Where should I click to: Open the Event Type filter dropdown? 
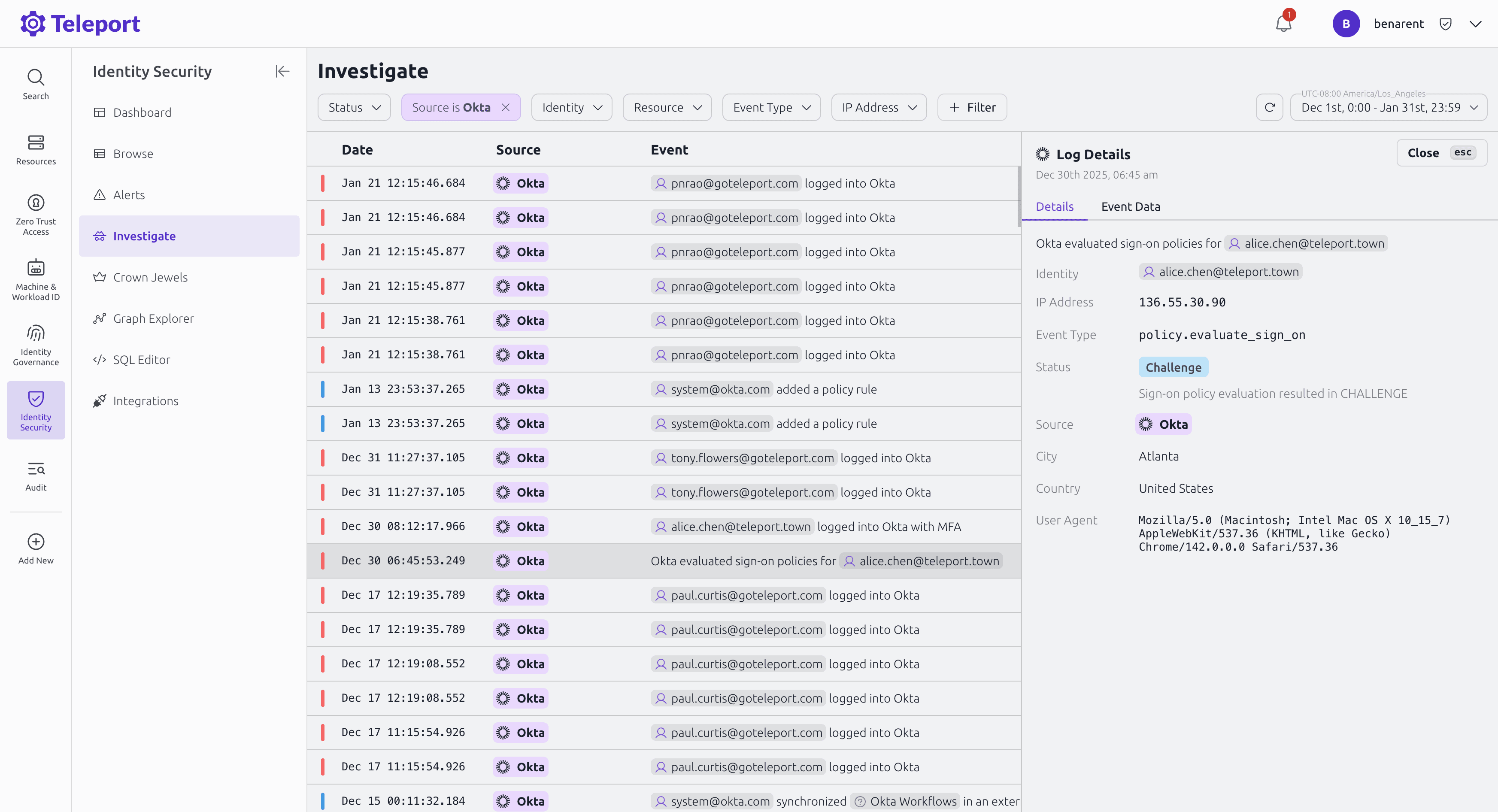[771, 107]
